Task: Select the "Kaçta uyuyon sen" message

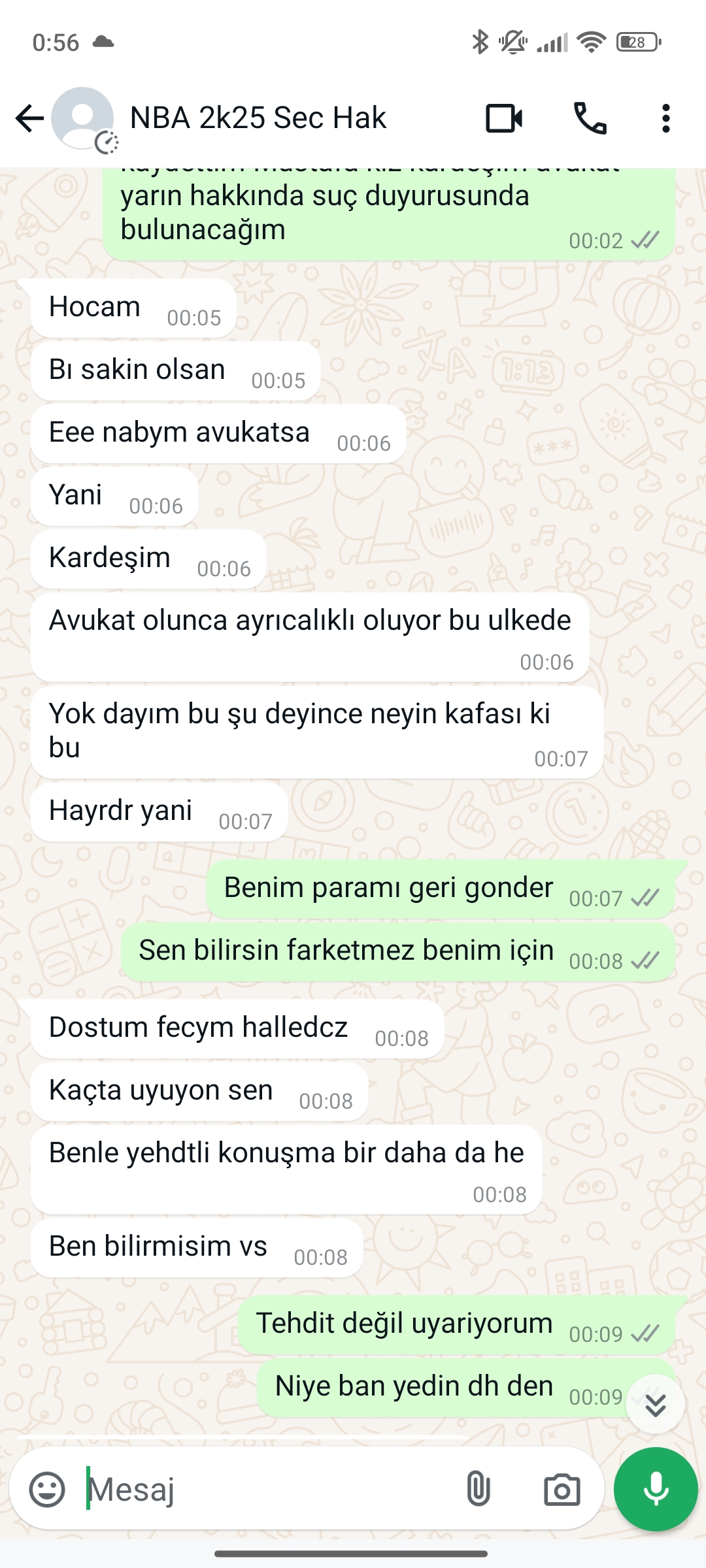Action: point(199,1091)
